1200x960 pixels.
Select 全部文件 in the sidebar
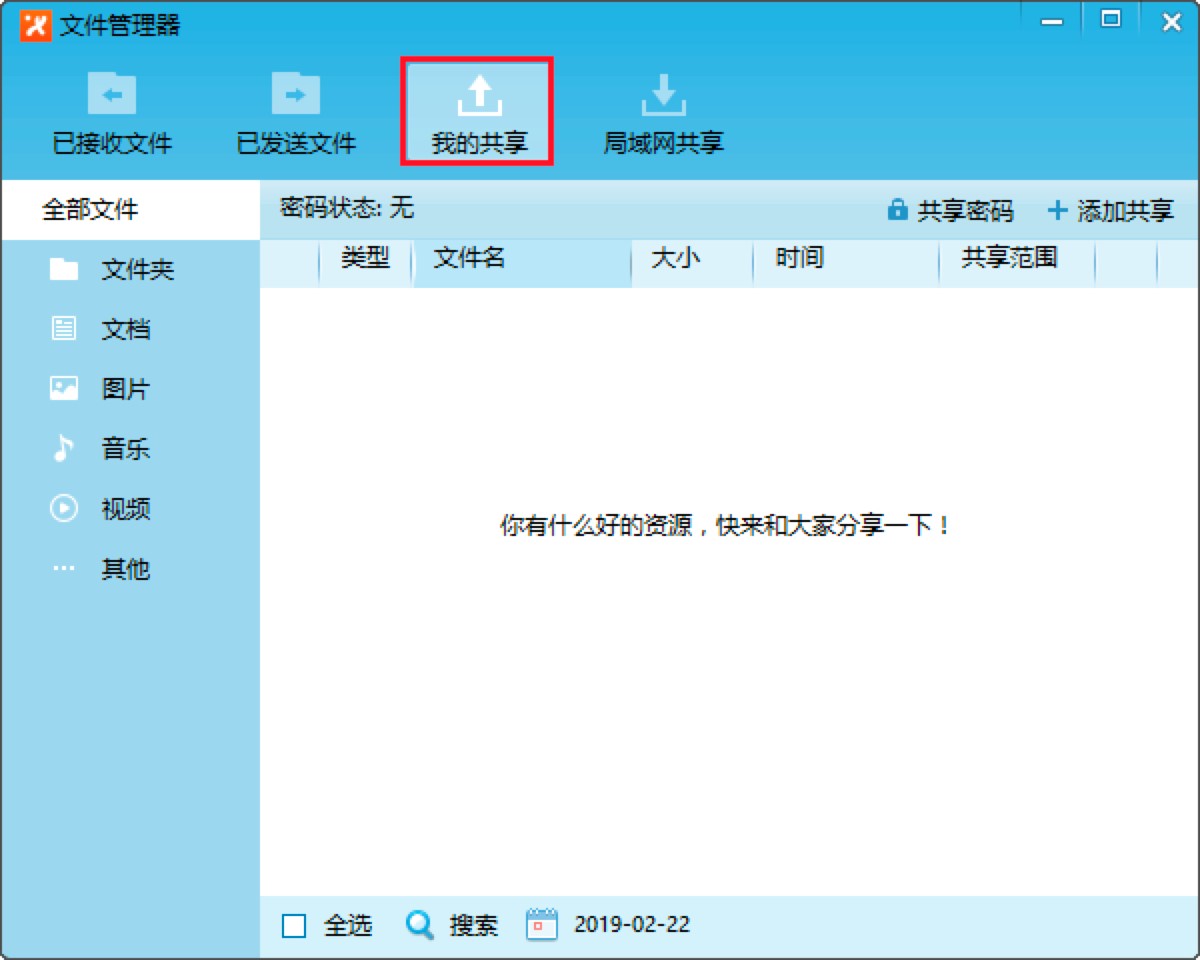130,210
